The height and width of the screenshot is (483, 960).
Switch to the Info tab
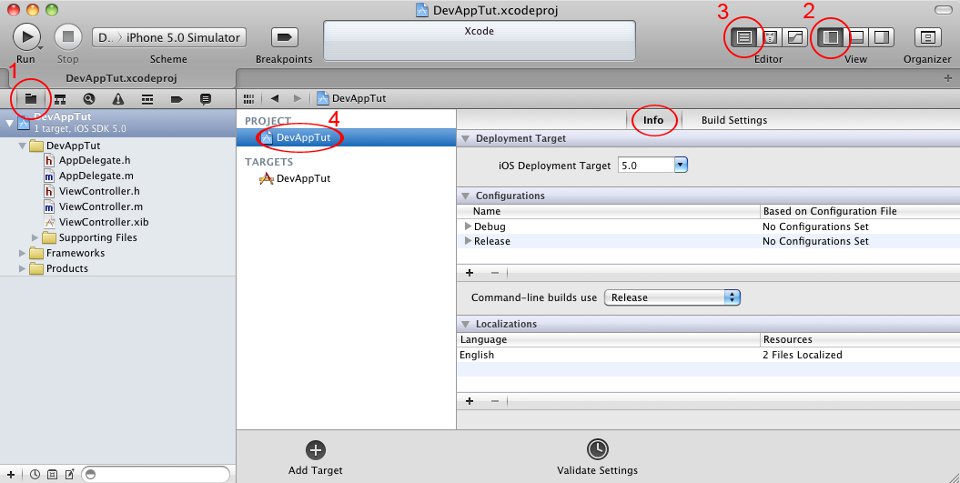pyautogui.click(x=653, y=120)
